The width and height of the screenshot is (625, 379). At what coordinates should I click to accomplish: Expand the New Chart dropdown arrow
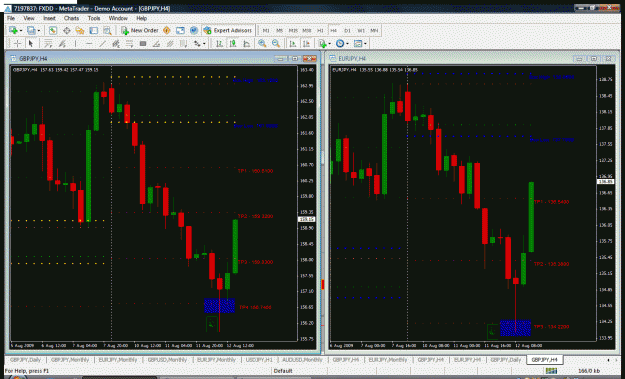pyautogui.click(x=21, y=31)
